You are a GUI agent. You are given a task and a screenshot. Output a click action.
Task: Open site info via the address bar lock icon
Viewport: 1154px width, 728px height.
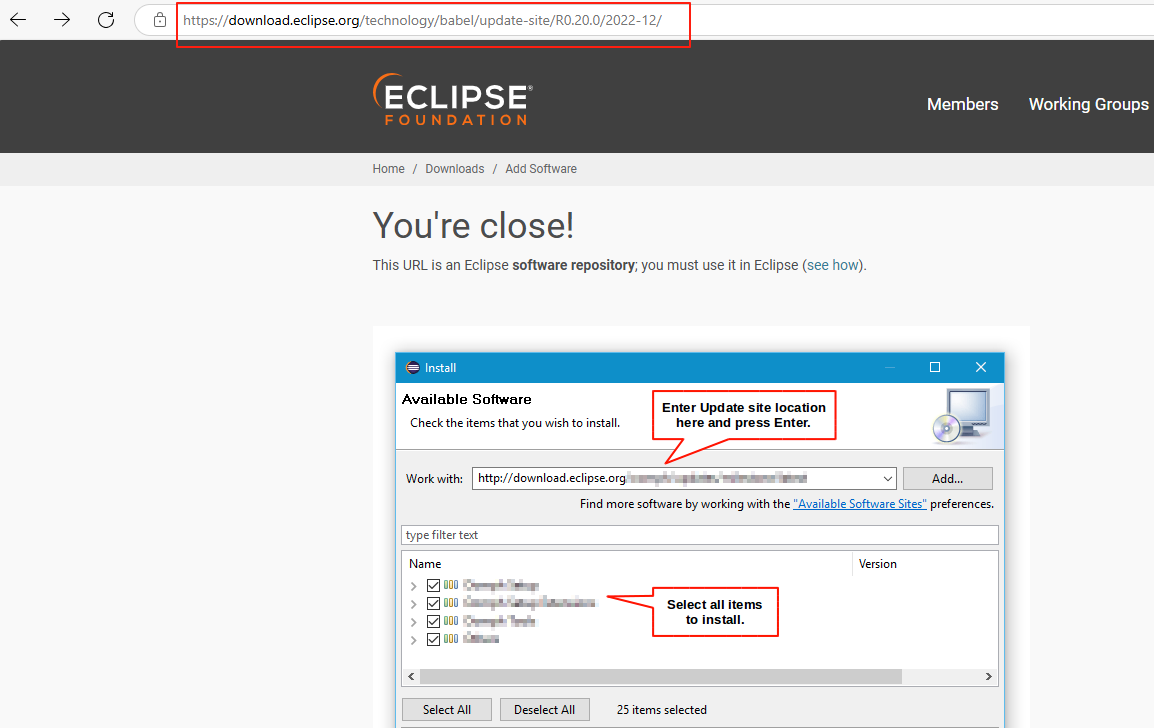(x=160, y=18)
